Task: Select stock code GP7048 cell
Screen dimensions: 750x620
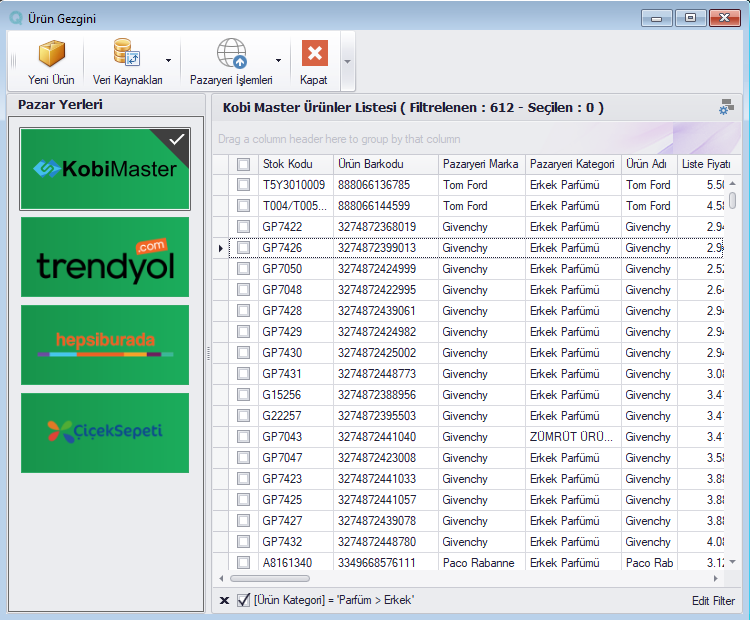Action: tap(296, 290)
